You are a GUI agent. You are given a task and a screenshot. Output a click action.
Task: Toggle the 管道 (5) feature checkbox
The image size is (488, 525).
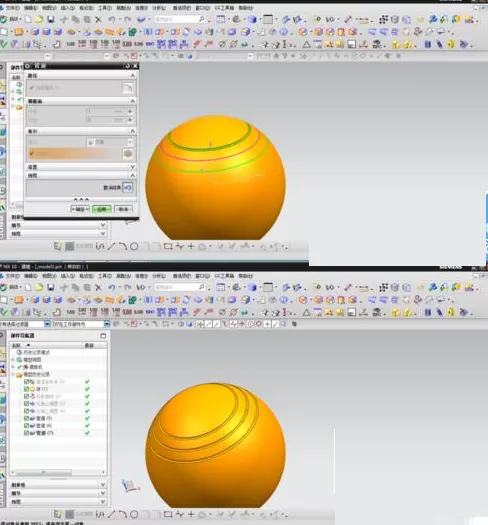26,418
